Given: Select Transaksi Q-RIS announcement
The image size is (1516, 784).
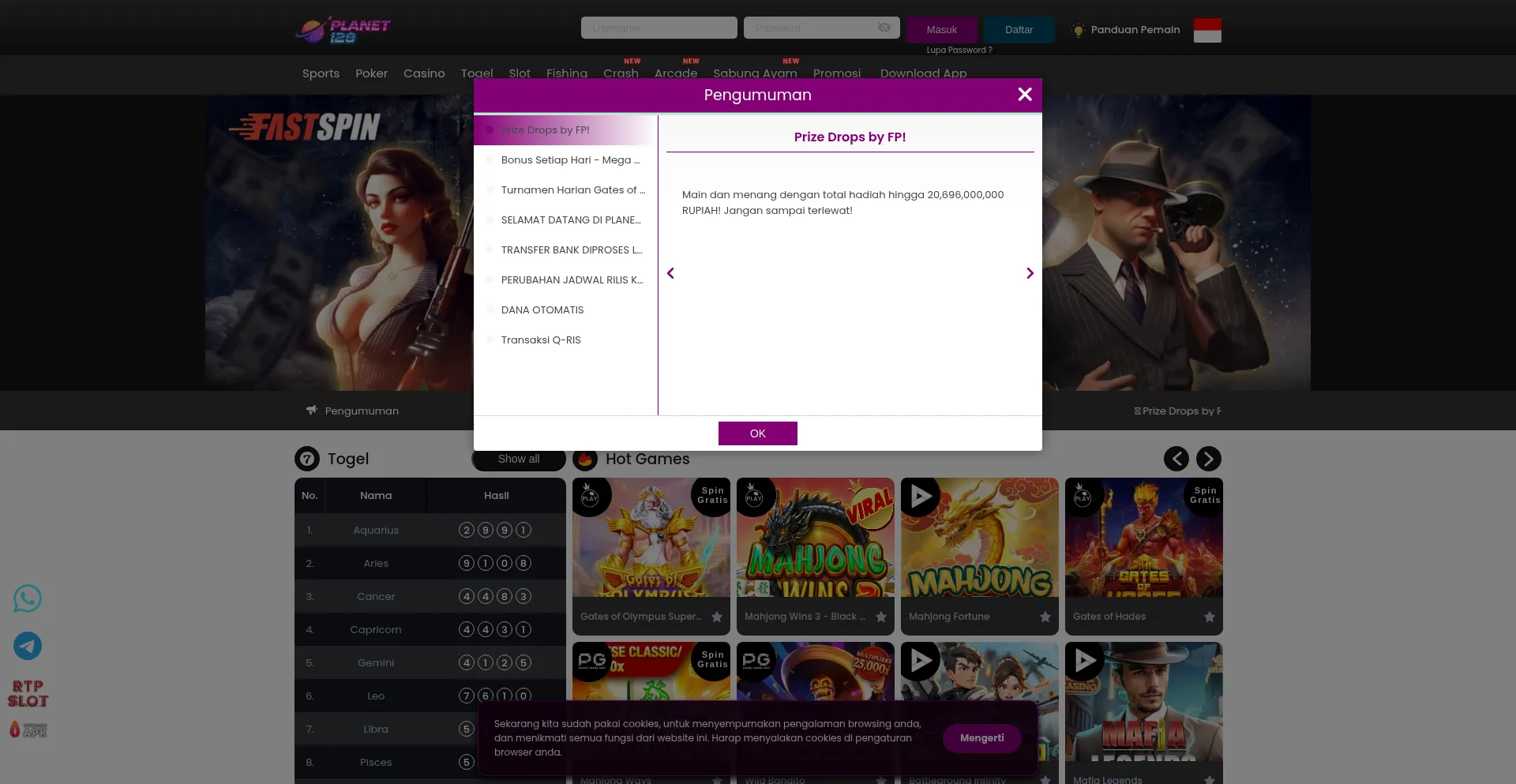Looking at the screenshot, I should [x=565, y=340].
